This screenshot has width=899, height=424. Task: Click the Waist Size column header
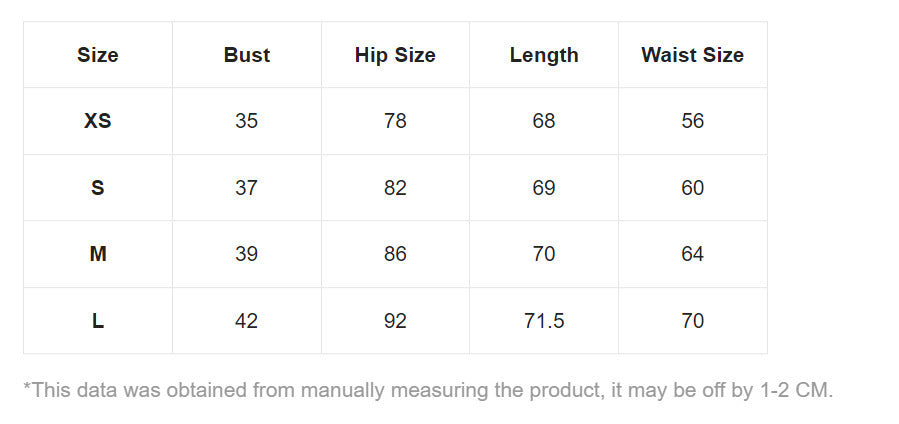pos(692,55)
